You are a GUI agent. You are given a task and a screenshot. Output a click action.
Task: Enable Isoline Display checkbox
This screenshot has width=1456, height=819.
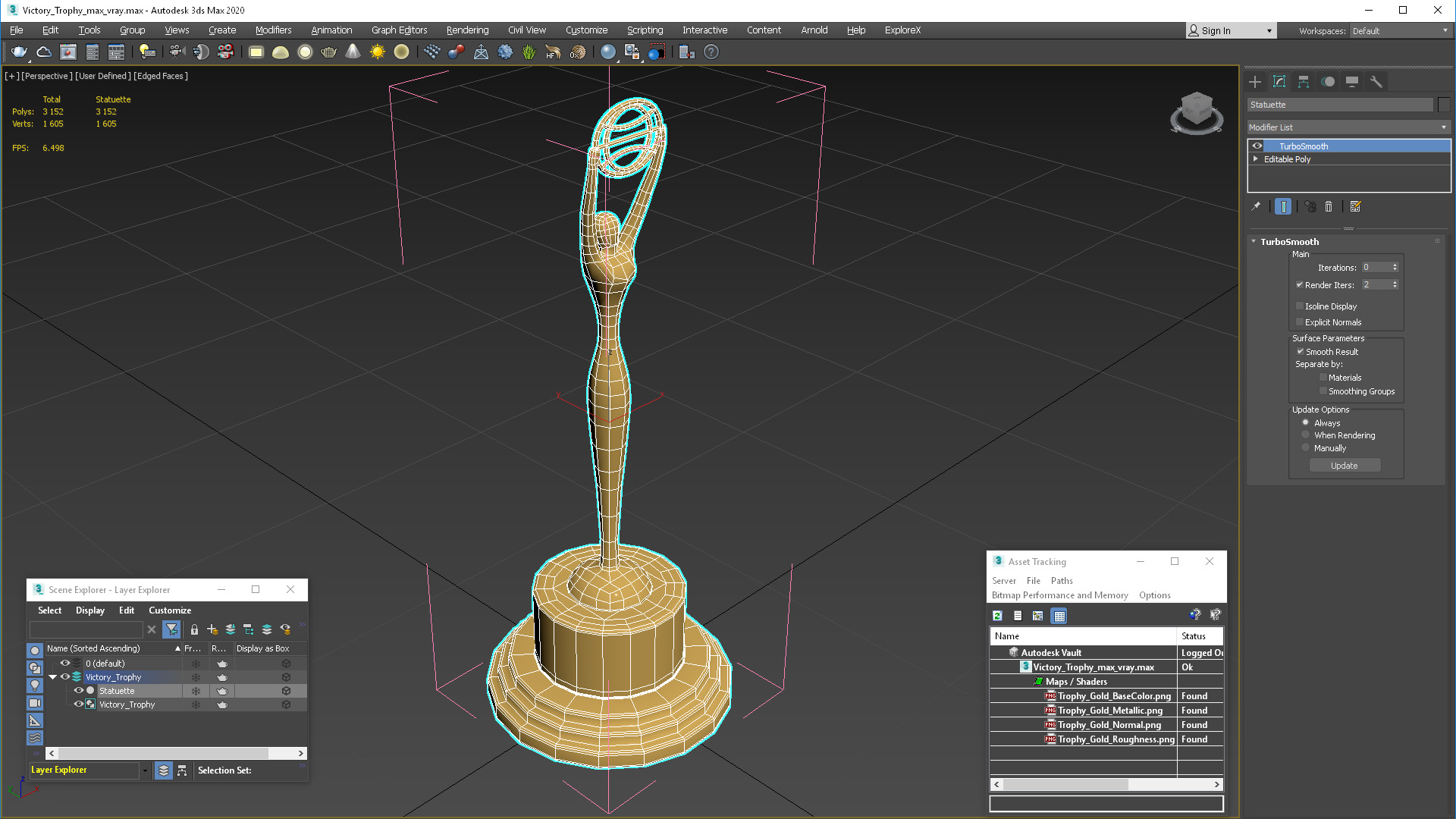[1300, 306]
